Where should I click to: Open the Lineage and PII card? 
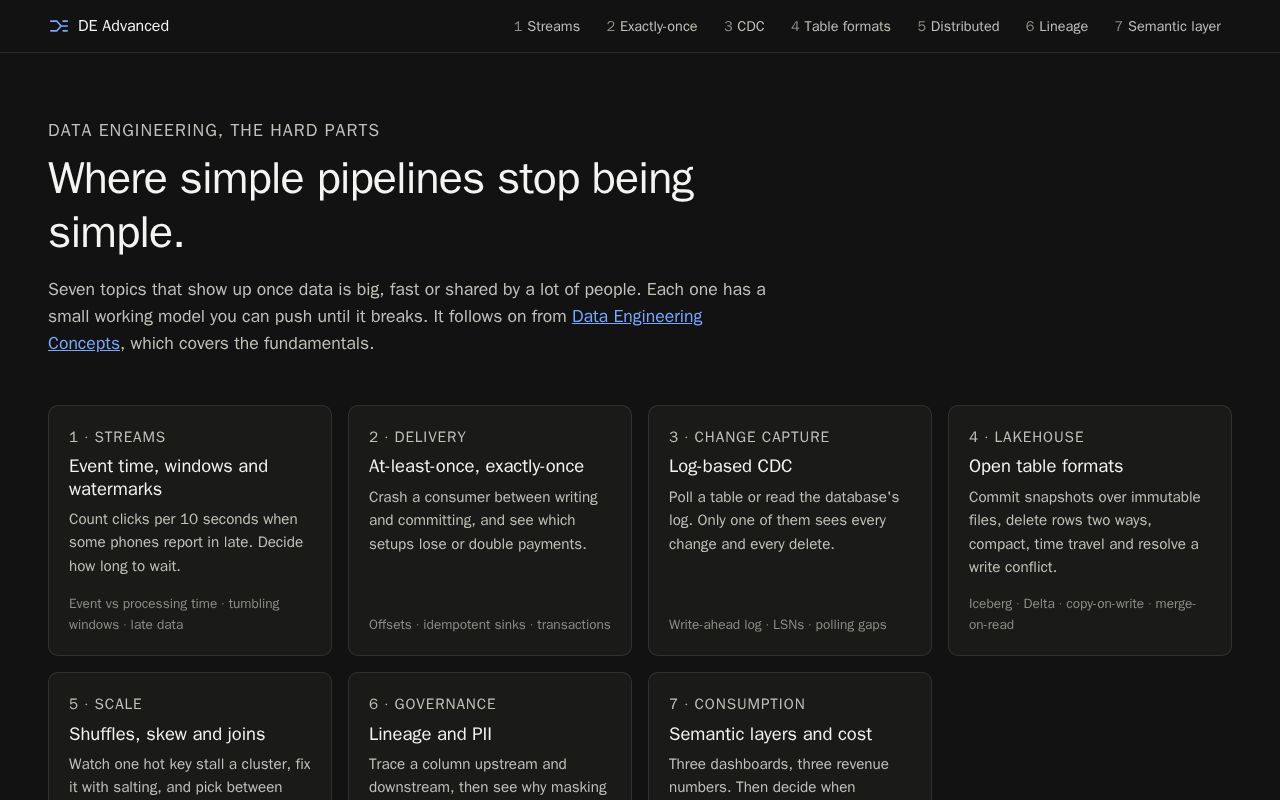(490, 737)
